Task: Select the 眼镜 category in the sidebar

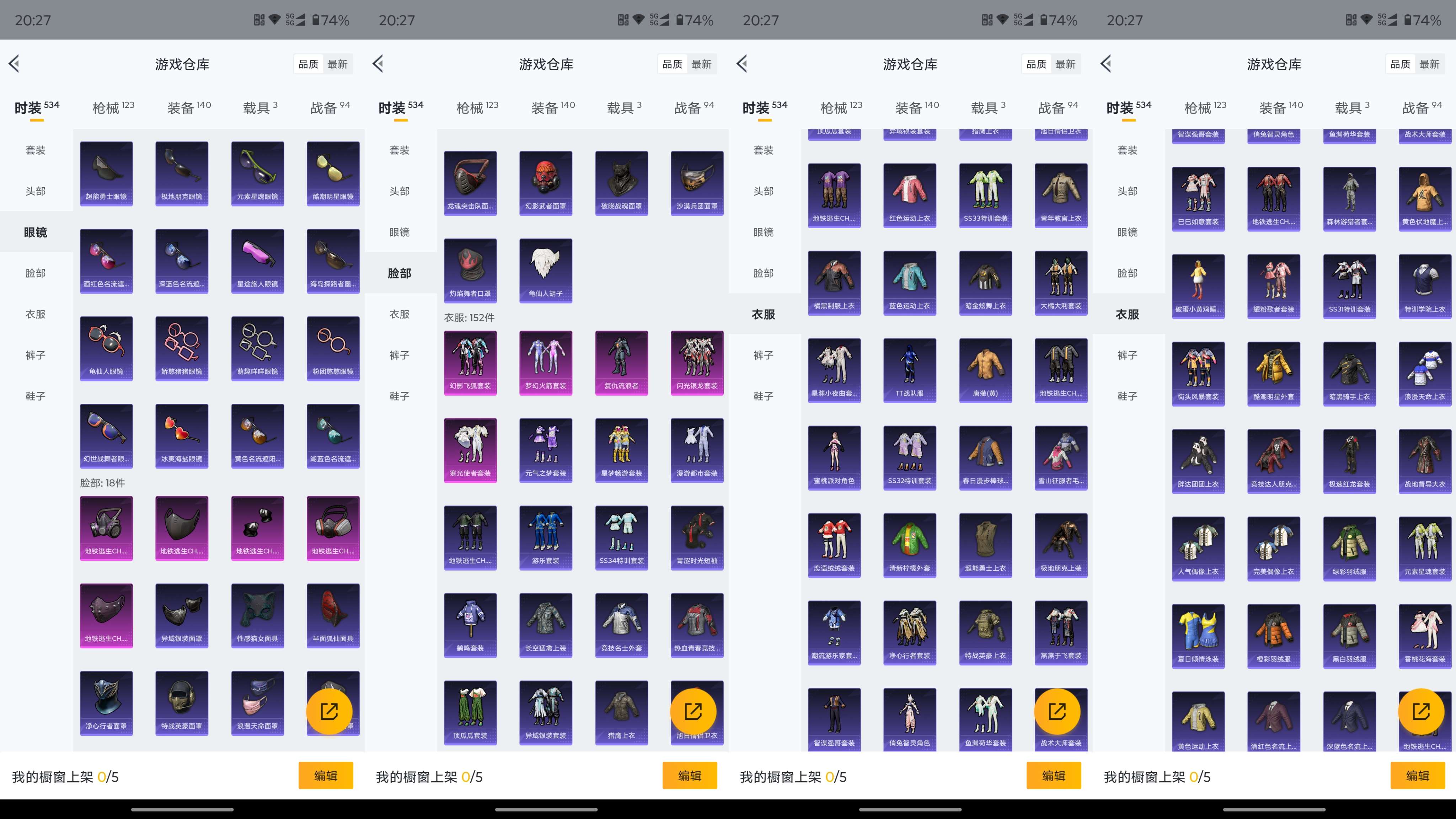Action: 36,232
